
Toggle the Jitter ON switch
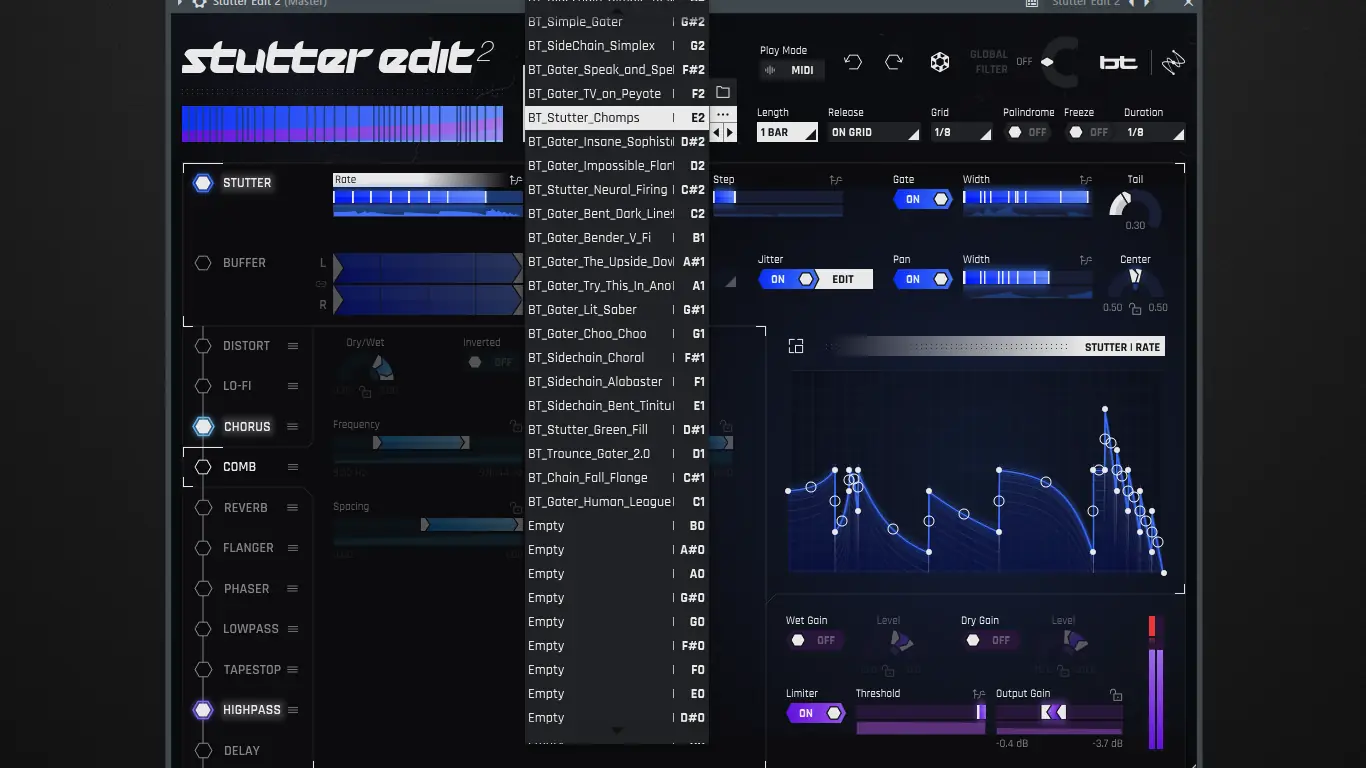(x=787, y=279)
